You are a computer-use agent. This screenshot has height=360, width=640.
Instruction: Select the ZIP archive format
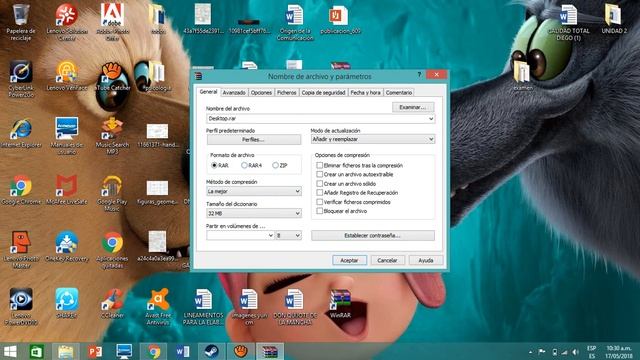point(280,165)
